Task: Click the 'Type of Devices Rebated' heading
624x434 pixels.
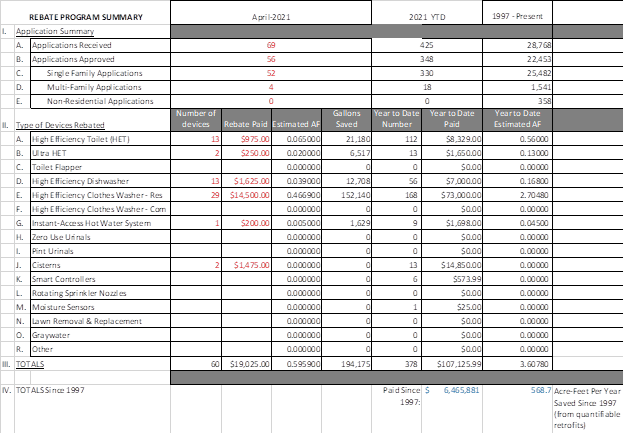Action: tap(60, 125)
